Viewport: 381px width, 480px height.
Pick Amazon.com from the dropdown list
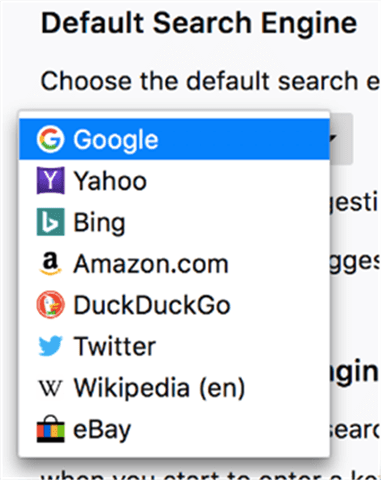pyautogui.click(x=174, y=264)
